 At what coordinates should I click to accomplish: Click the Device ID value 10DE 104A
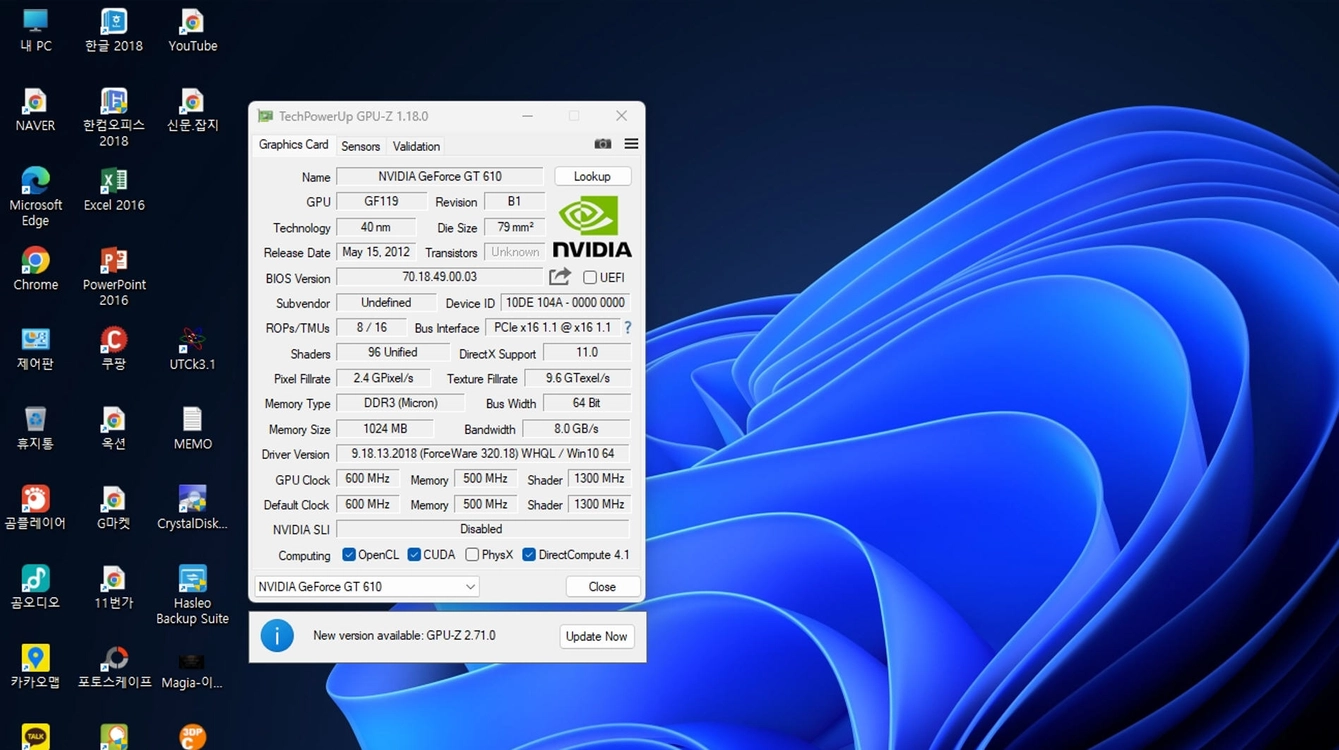(565, 302)
